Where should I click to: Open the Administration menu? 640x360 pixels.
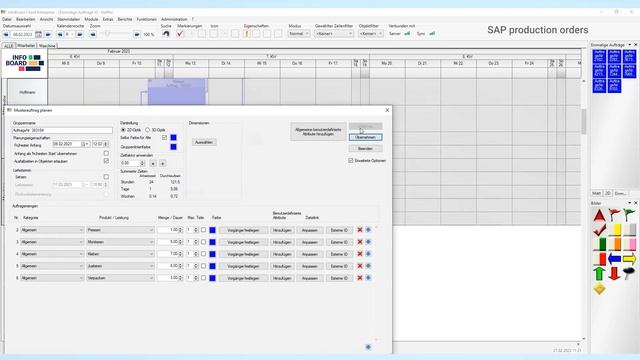(174, 19)
